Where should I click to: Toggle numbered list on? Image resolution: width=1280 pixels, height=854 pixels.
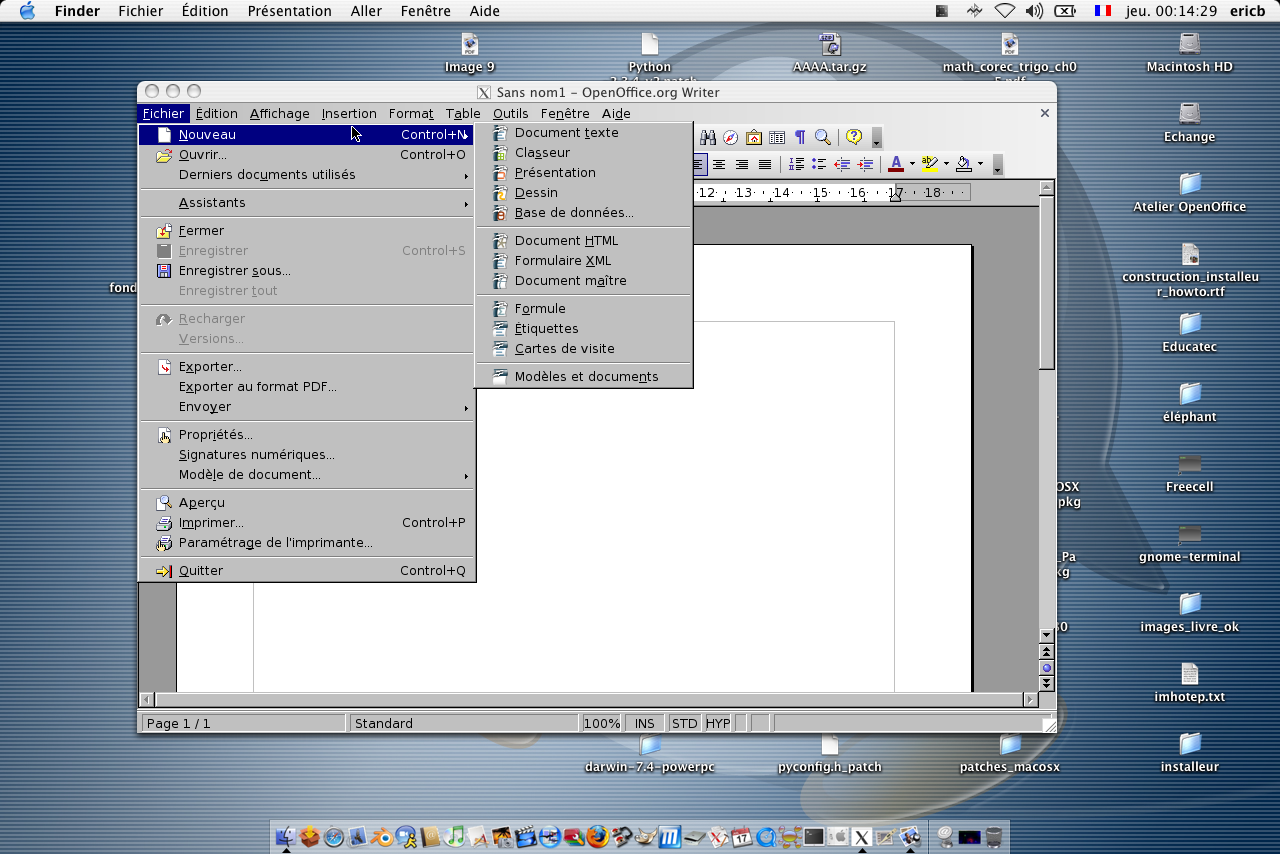coord(797,164)
